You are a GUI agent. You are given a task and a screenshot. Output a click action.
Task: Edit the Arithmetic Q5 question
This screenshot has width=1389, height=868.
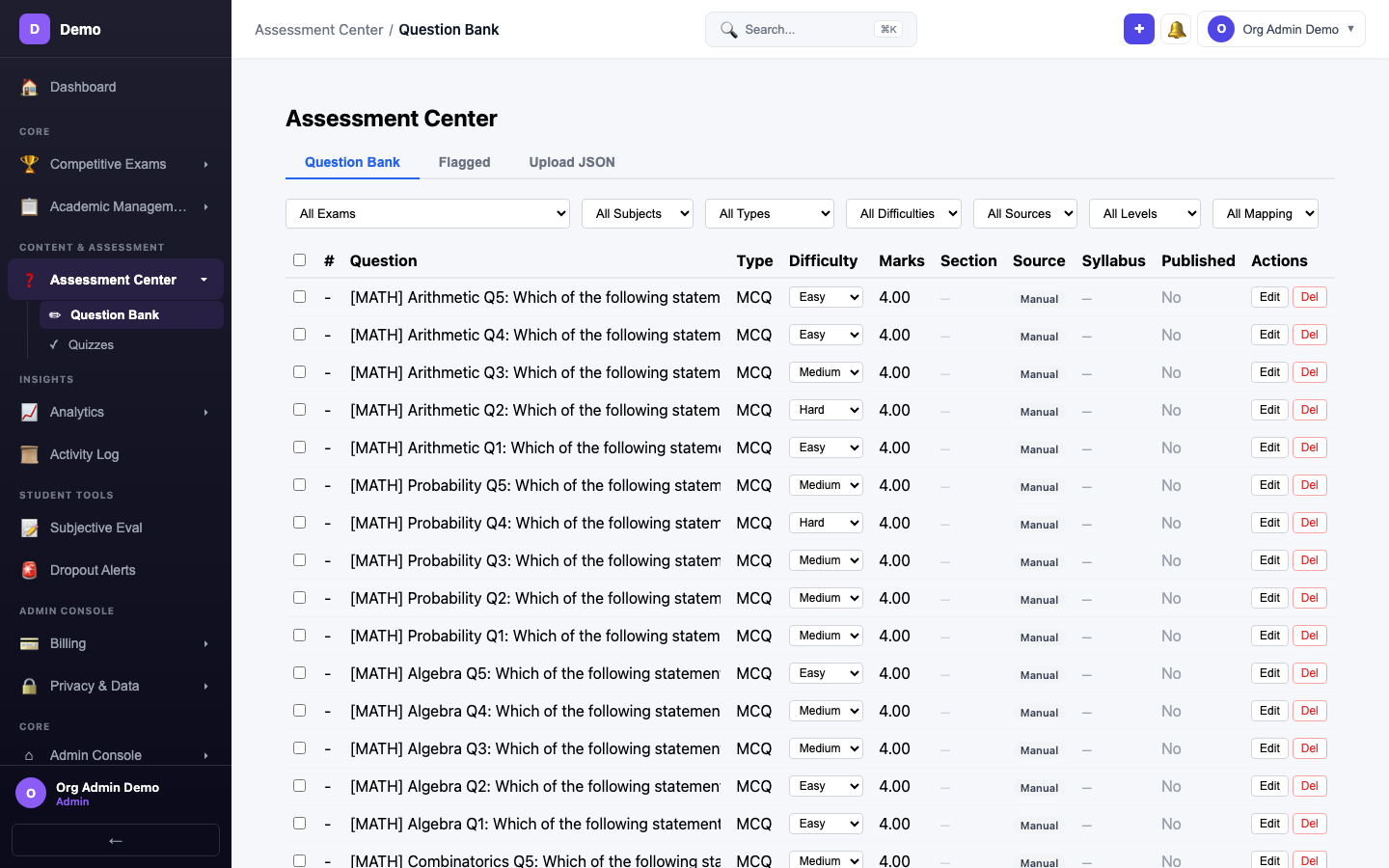tap(1269, 297)
